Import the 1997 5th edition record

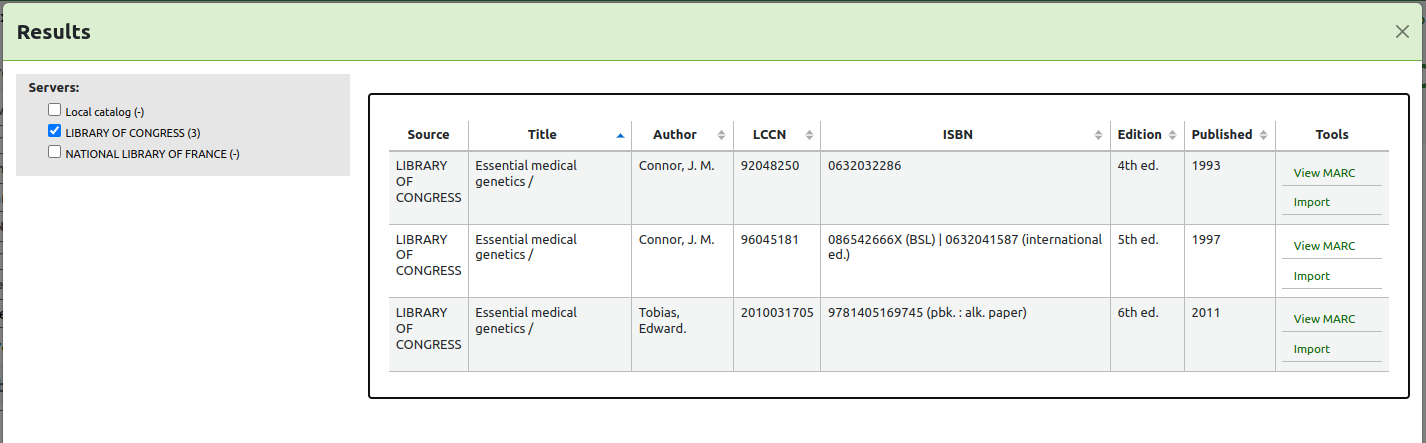[1311, 276]
